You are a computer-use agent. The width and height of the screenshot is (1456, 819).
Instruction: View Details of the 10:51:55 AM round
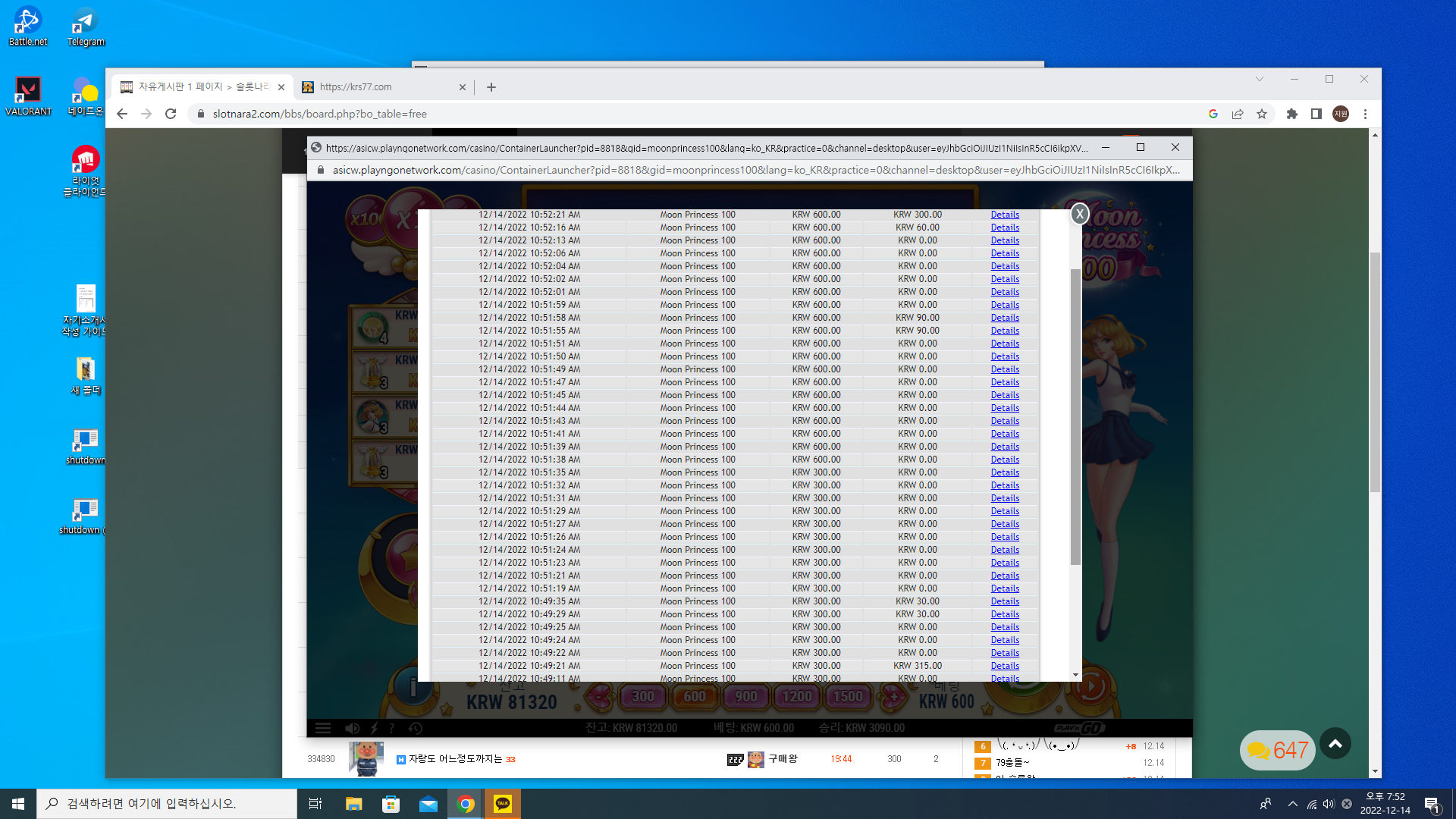click(x=1005, y=331)
